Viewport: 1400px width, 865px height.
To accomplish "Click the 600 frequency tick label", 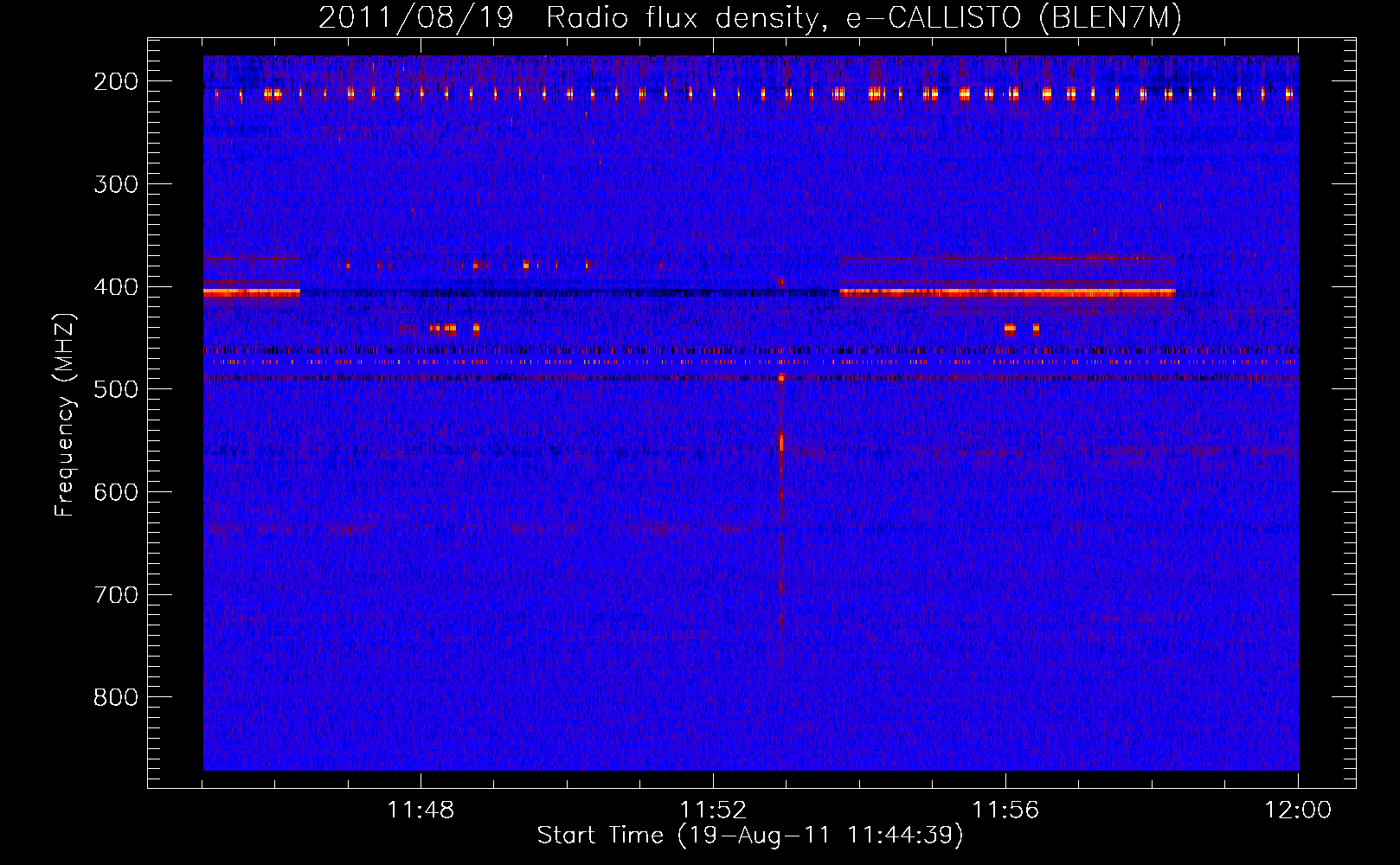I will 116,492.
